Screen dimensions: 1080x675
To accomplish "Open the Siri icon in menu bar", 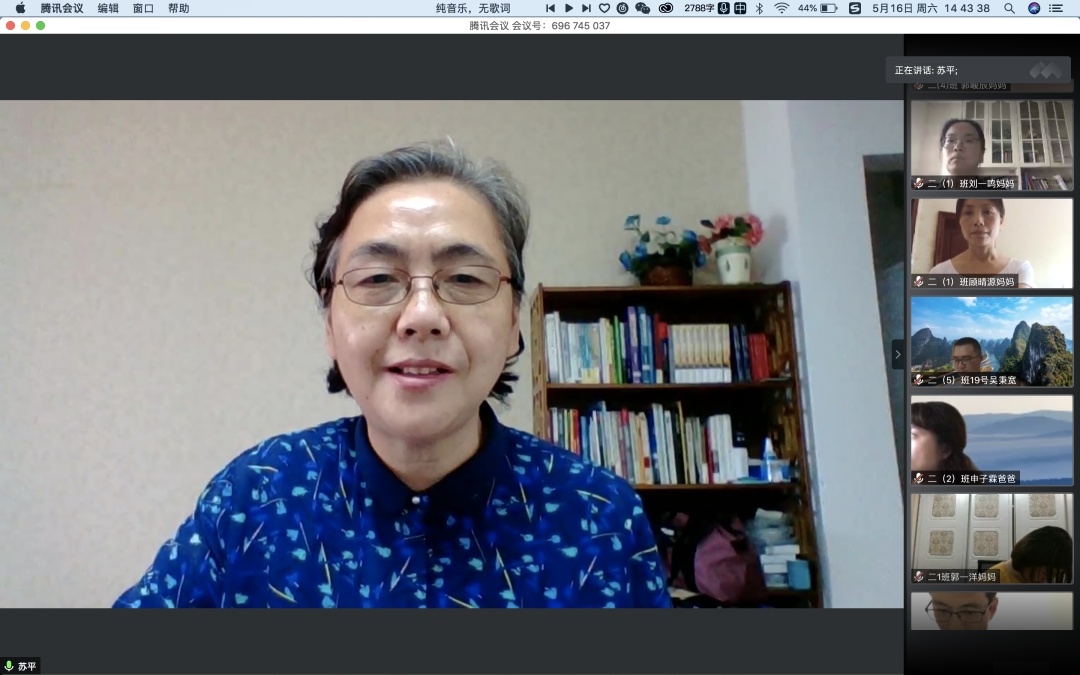I will 1034,8.
